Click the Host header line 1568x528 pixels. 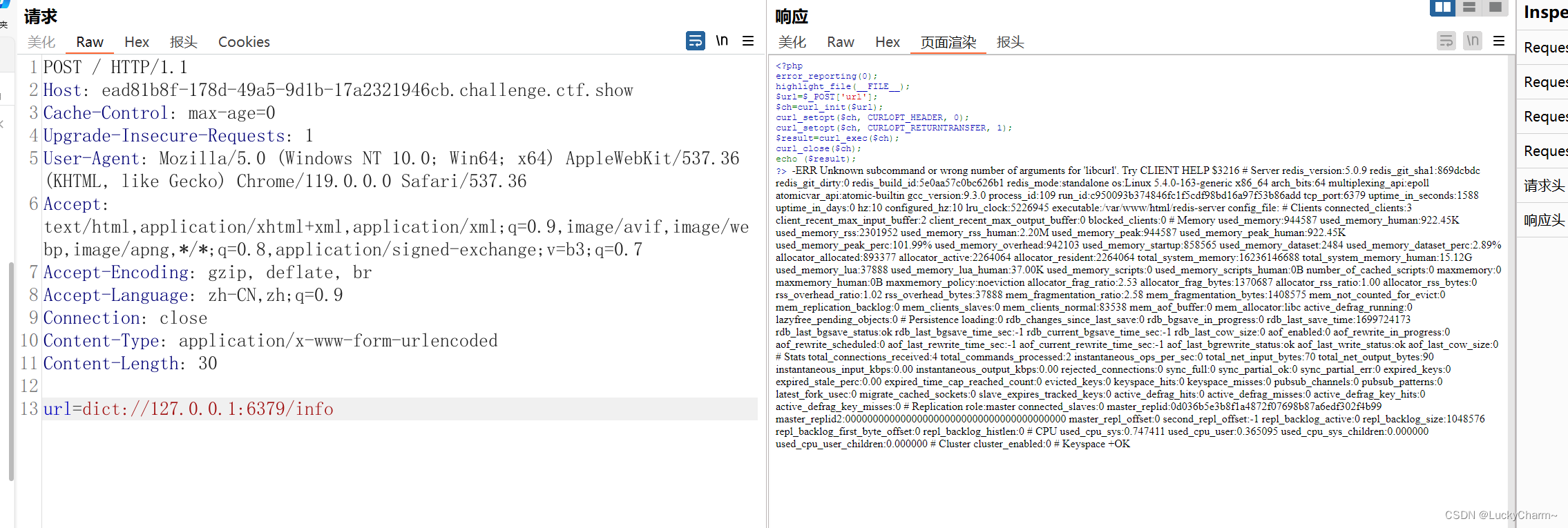338,90
